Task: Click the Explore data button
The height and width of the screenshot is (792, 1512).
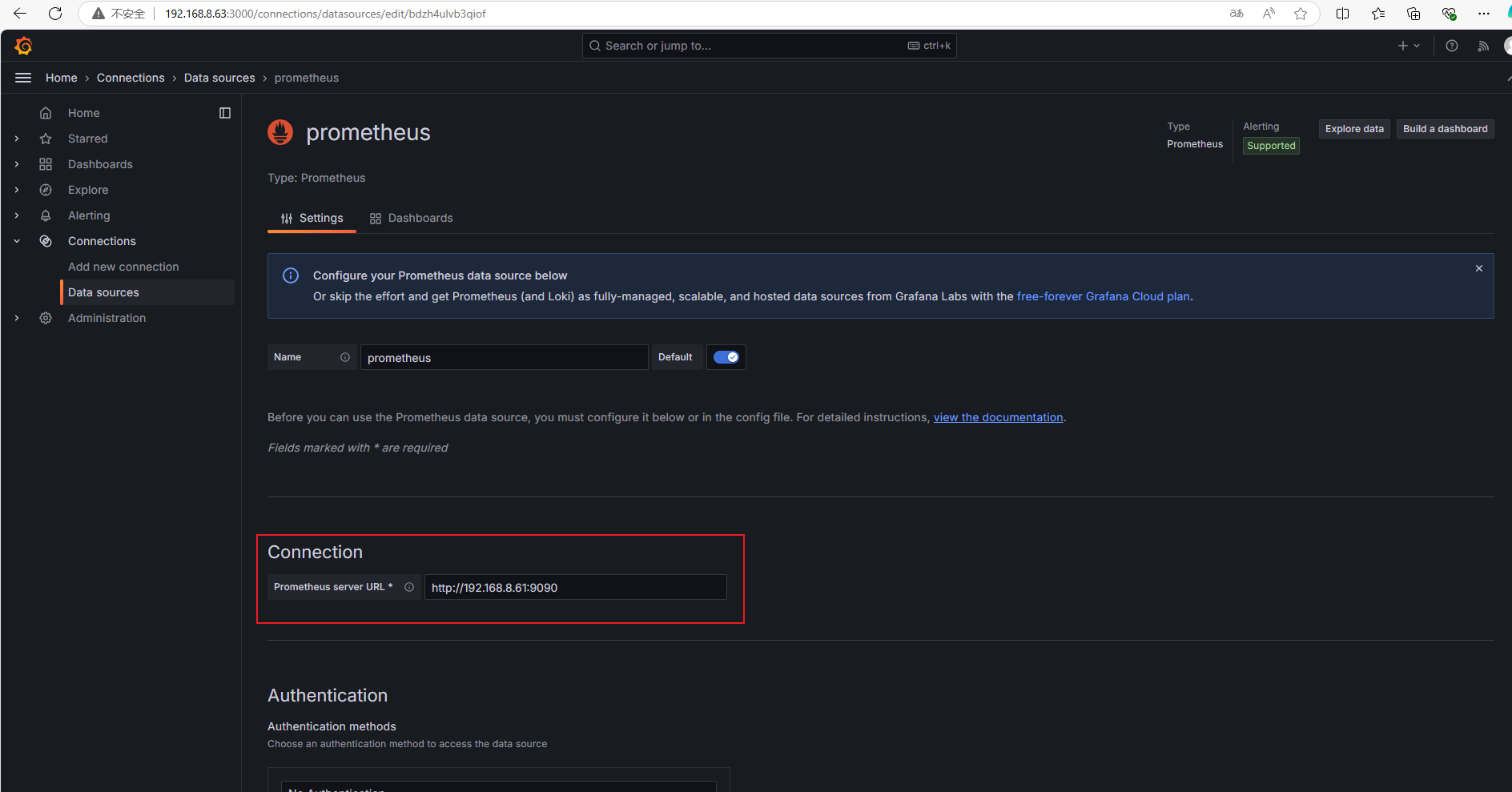Action: point(1353,129)
